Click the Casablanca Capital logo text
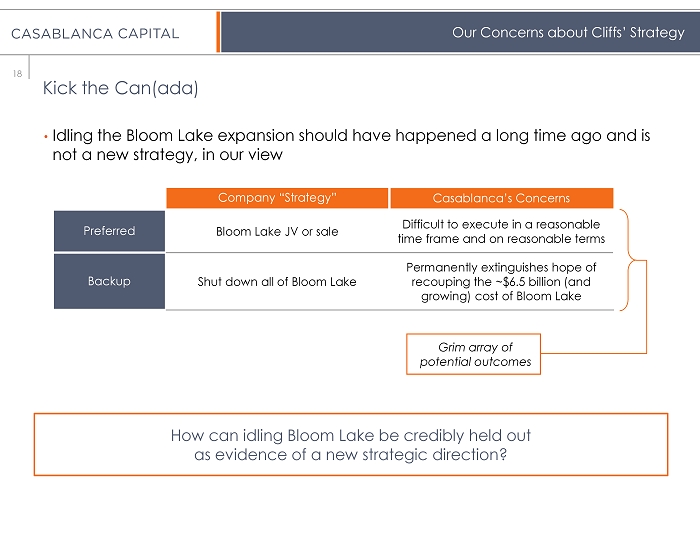 point(95,33)
